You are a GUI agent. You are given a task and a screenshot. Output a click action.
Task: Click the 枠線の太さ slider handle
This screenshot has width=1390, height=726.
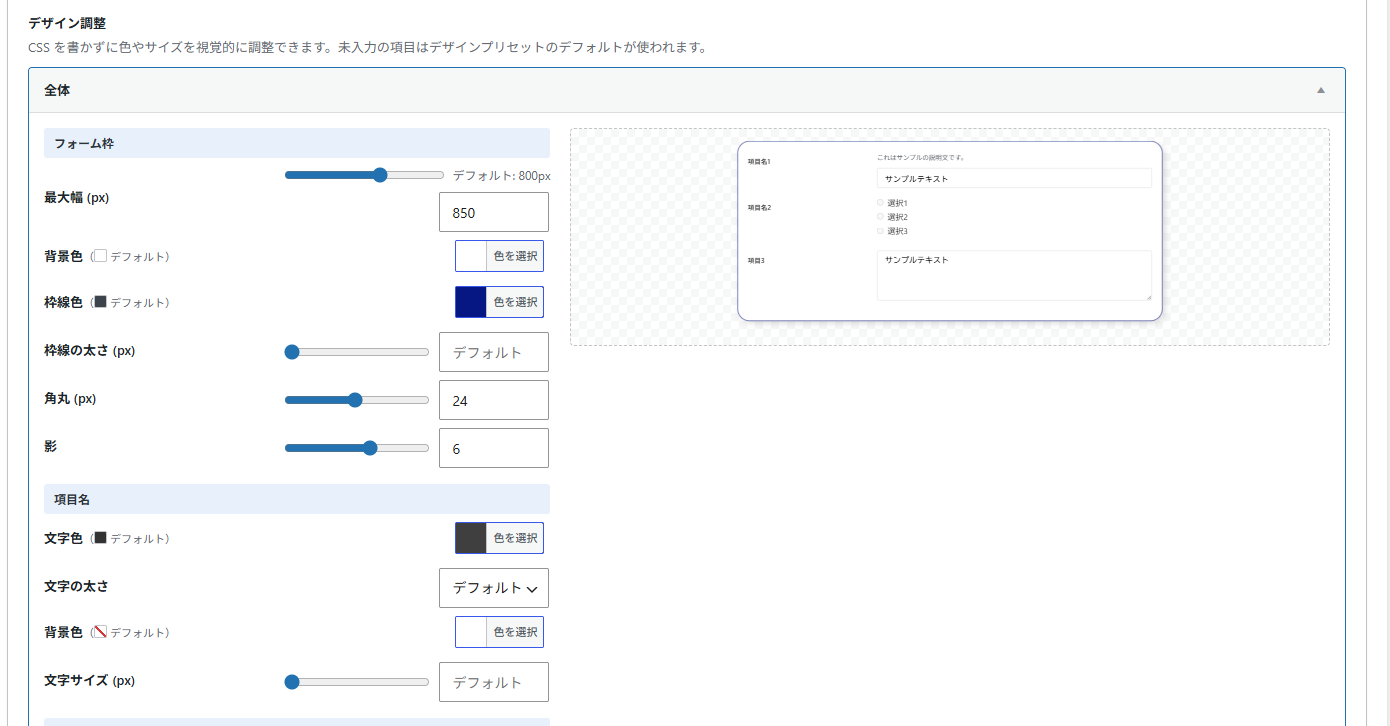click(292, 352)
